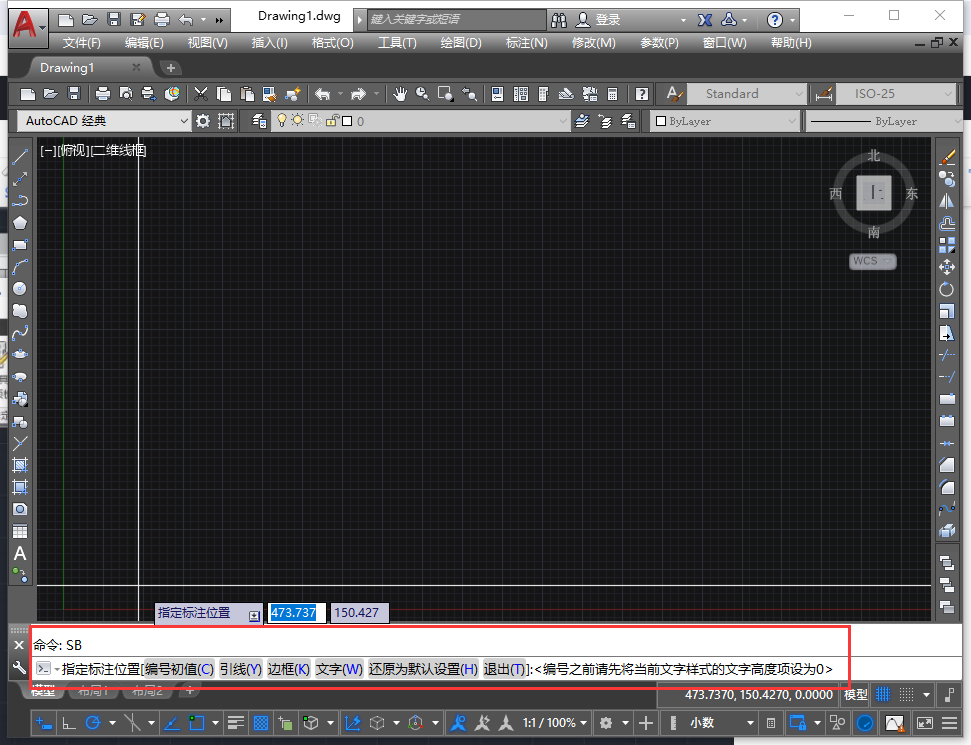
Task: Click the 473.737 dynamic input field
Action: coord(297,612)
